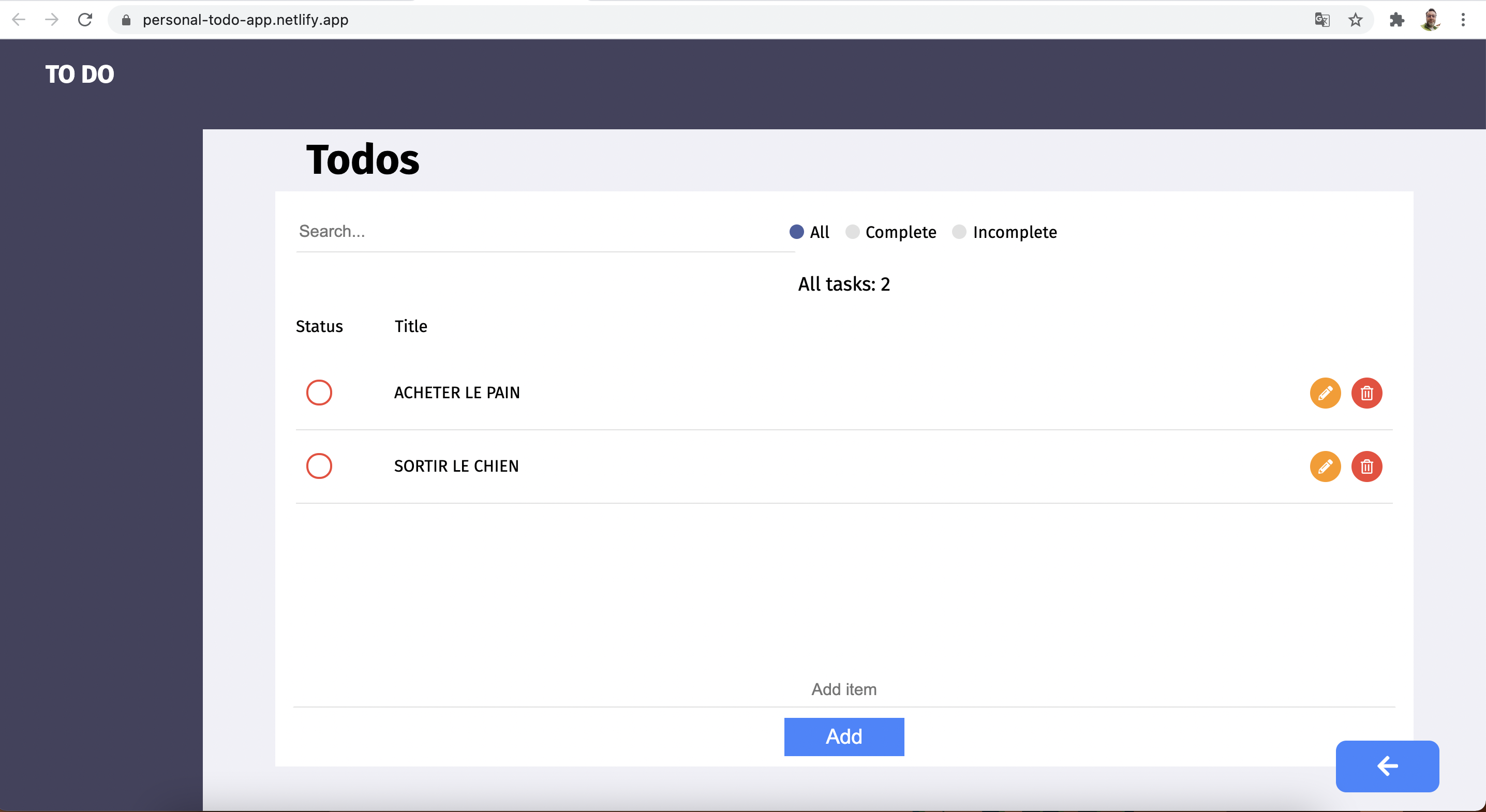
Task: Open the Chrome profile avatar
Action: click(x=1430, y=20)
